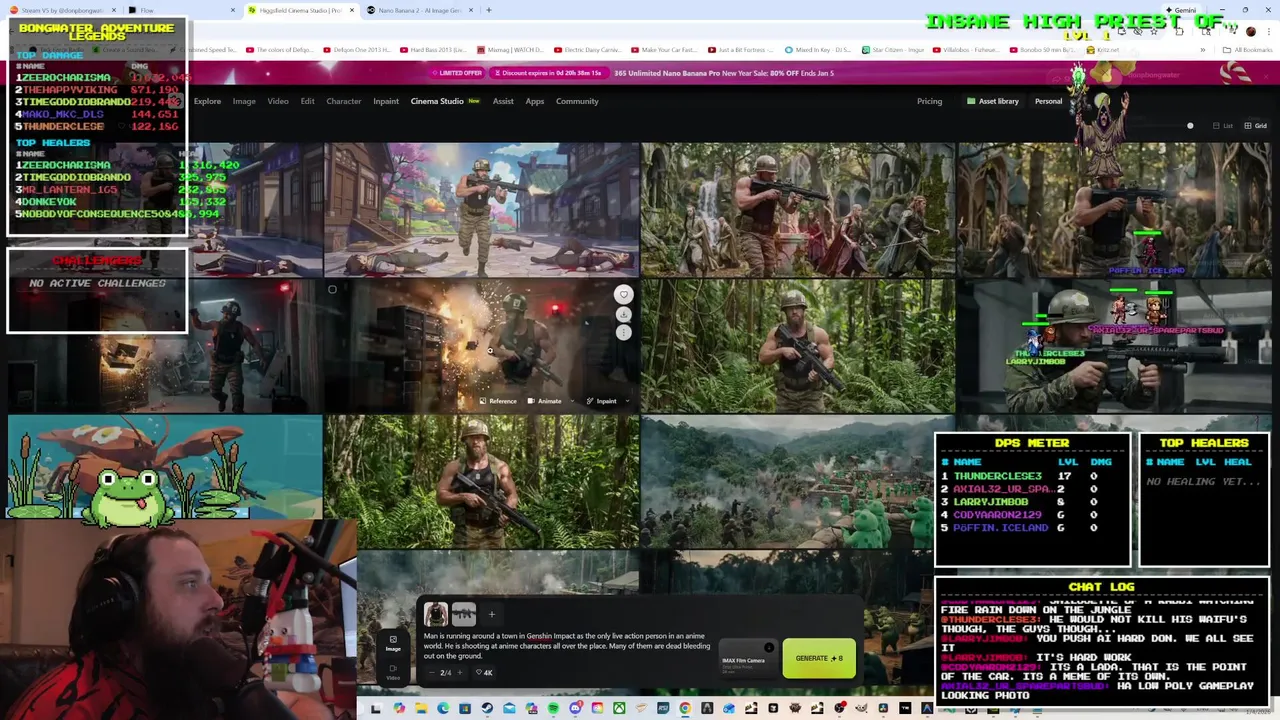The width and height of the screenshot is (1280, 720).
Task: Open Discord from the taskbar
Action: 576,709
